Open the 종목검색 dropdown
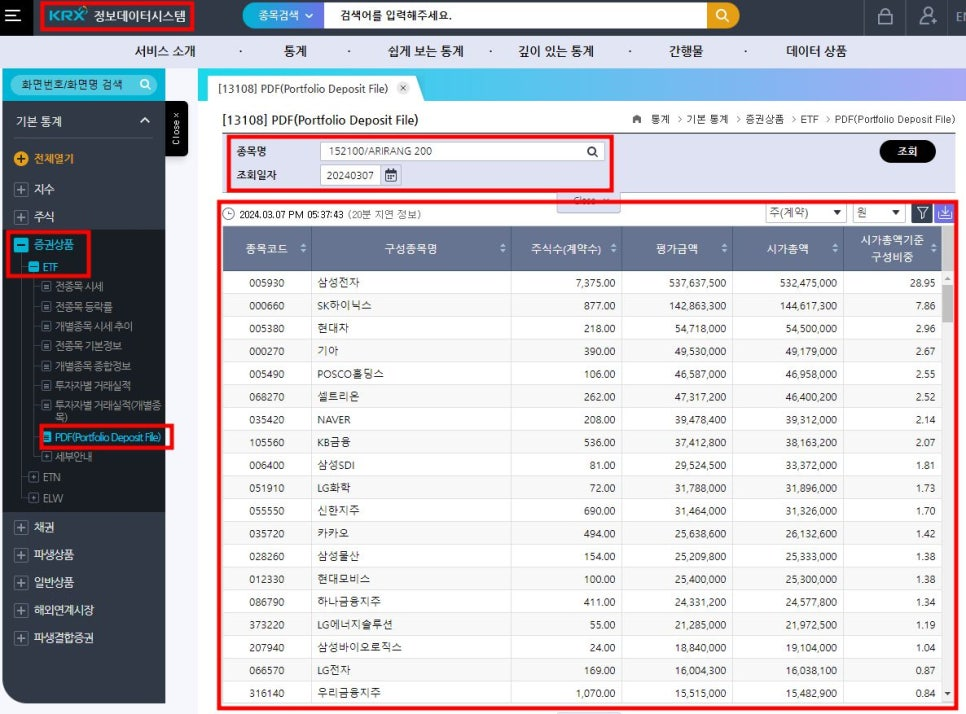 click(283, 15)
